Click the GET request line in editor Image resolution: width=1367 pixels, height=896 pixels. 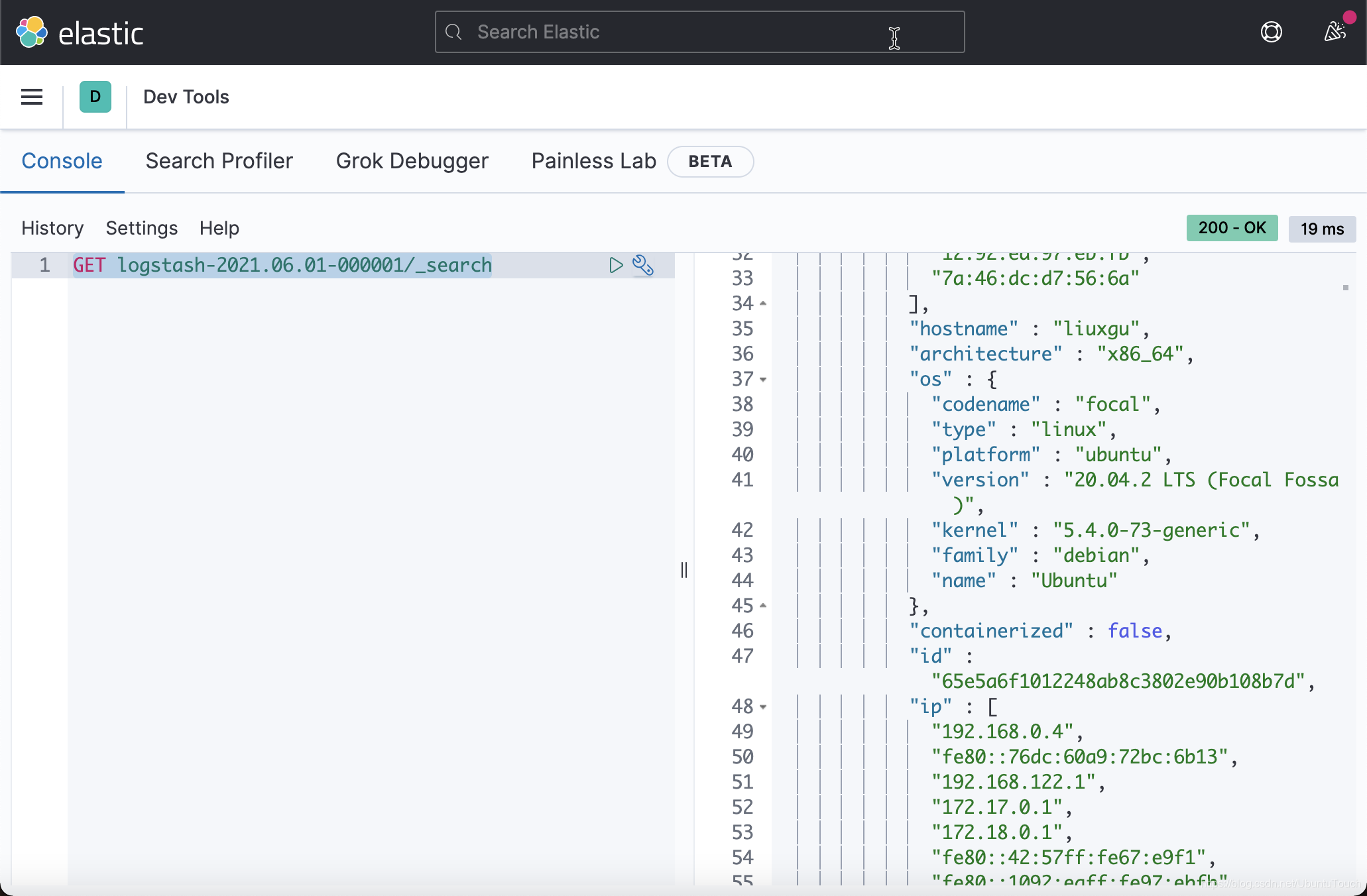click(x=282, y=265)
